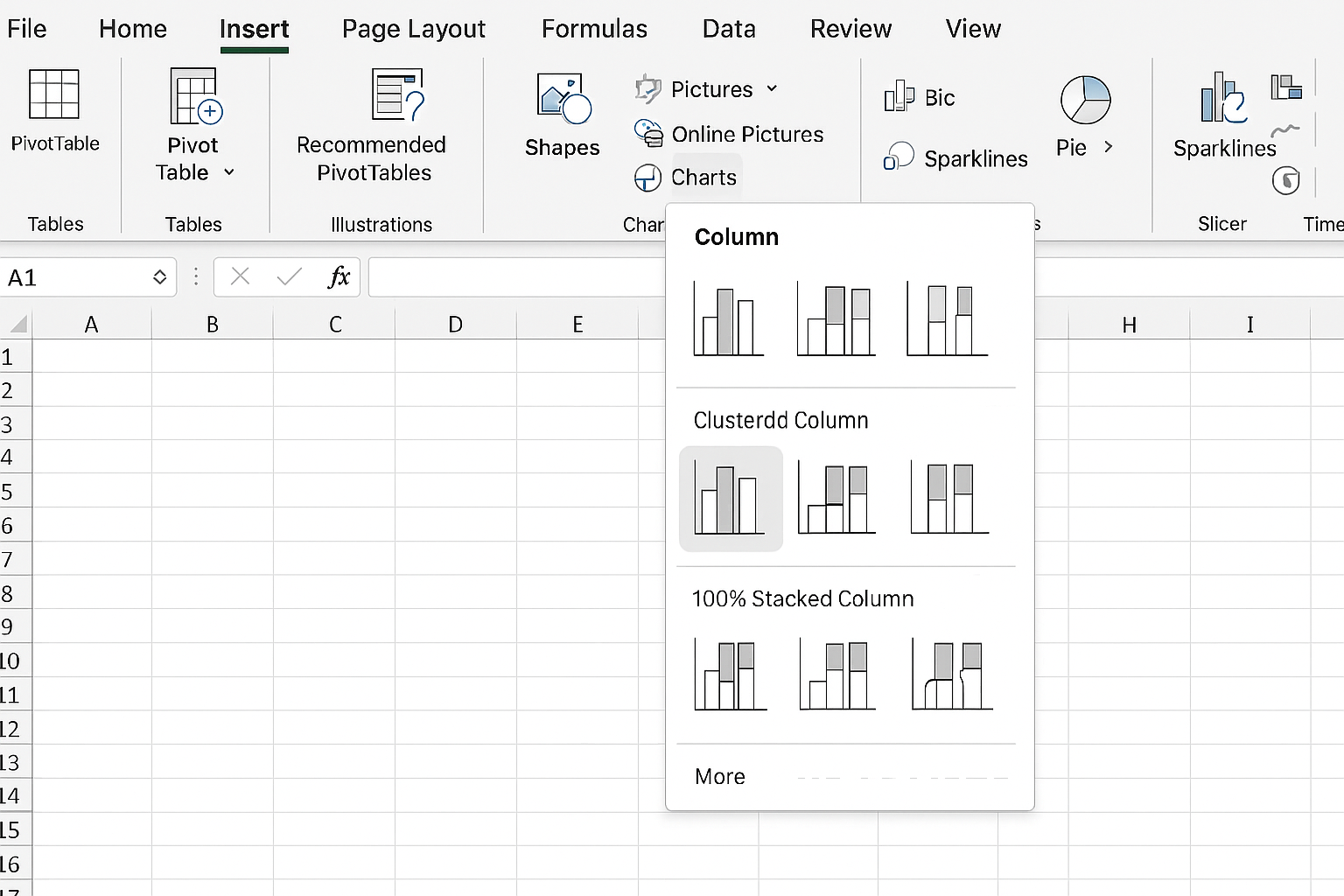The width and height of the screenshot is (1344, 896).
Task: Open the Formulas tab
Action: pos(594,29)
